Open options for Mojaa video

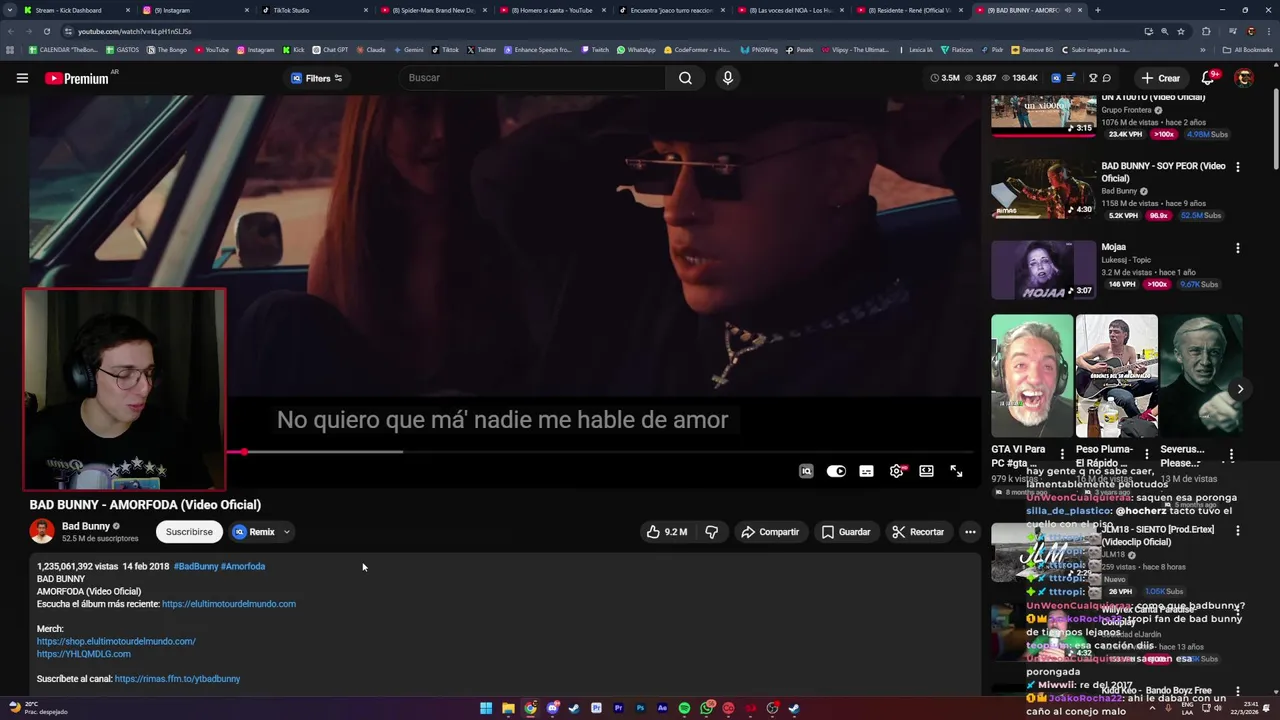pyautogui.click(x=1237, y=248)
